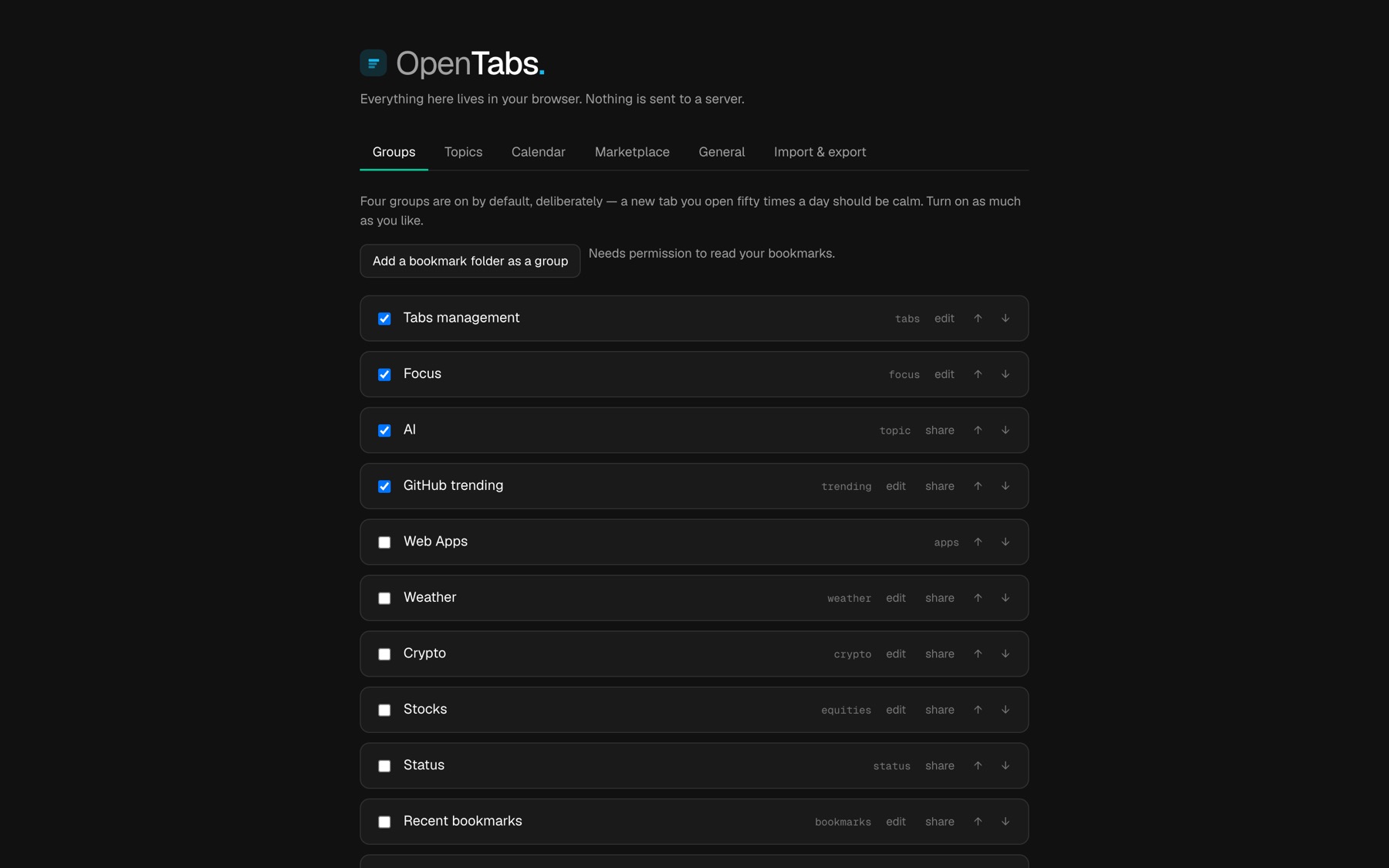Move Focus group up
Viewport: 1389px width, 868px height.
click(978, 374)
